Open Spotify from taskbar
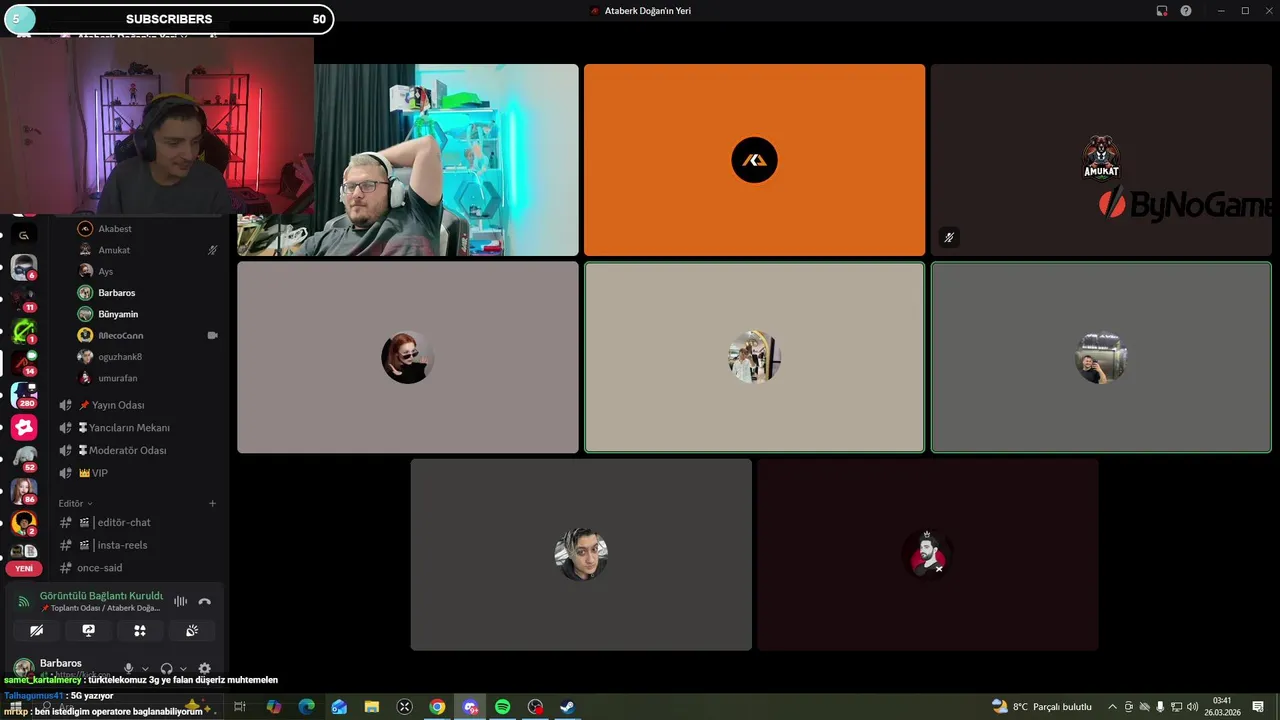The height and width of the screenshot is (720, 1280). (503, 707)
